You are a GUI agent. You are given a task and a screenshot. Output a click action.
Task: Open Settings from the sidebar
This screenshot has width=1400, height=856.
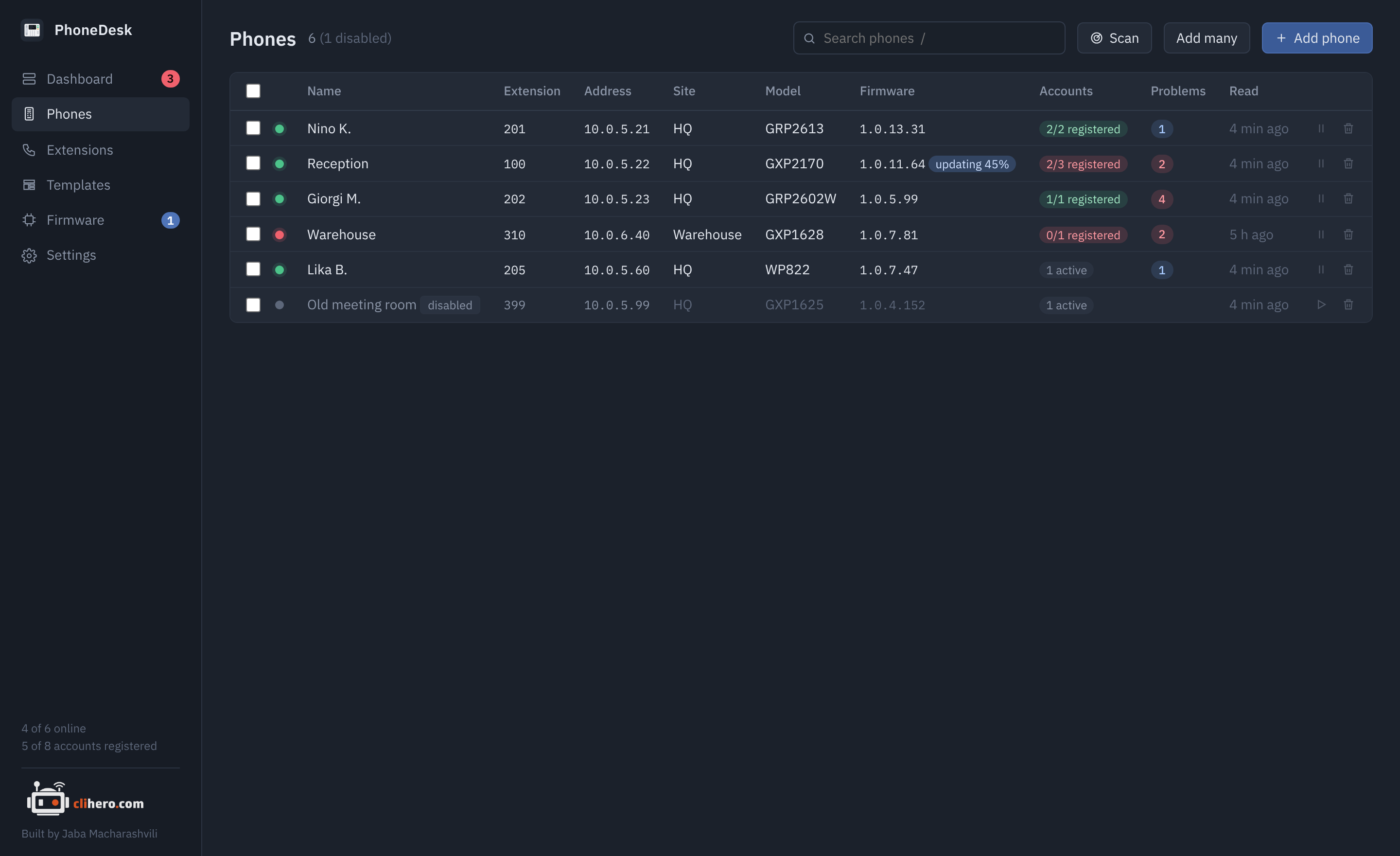(x=101, y=255)
